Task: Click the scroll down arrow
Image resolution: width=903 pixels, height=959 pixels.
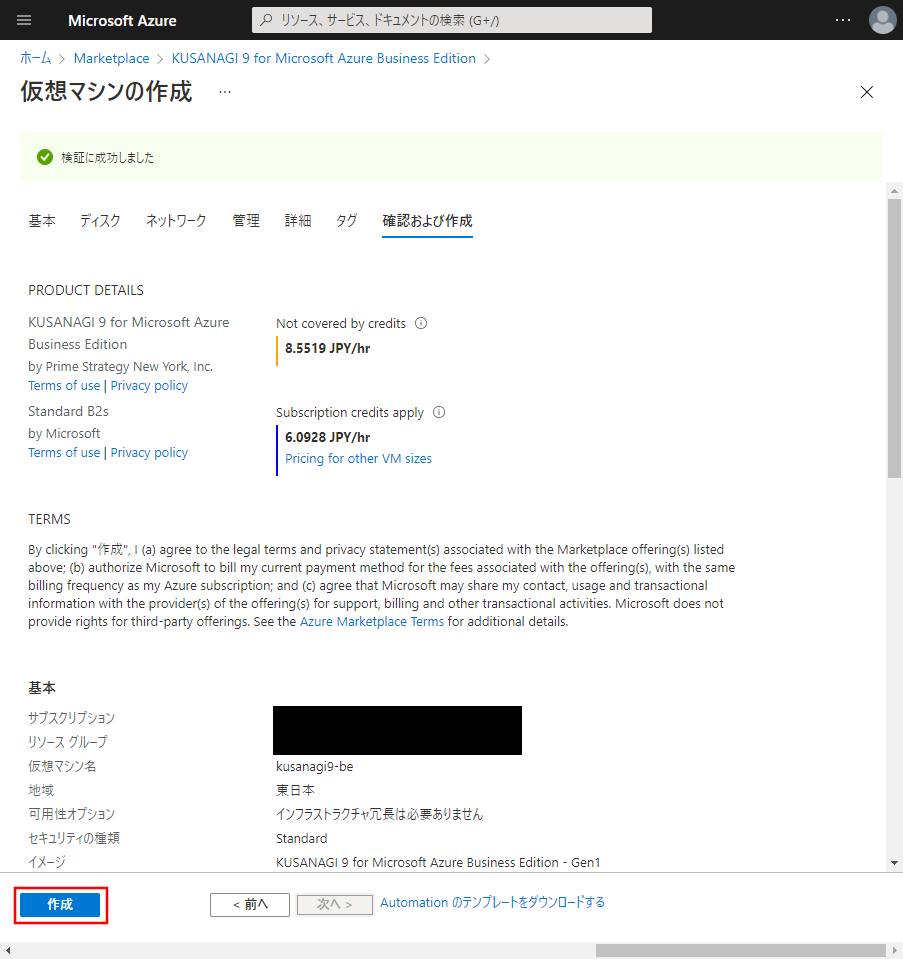Action: [894, 863]
